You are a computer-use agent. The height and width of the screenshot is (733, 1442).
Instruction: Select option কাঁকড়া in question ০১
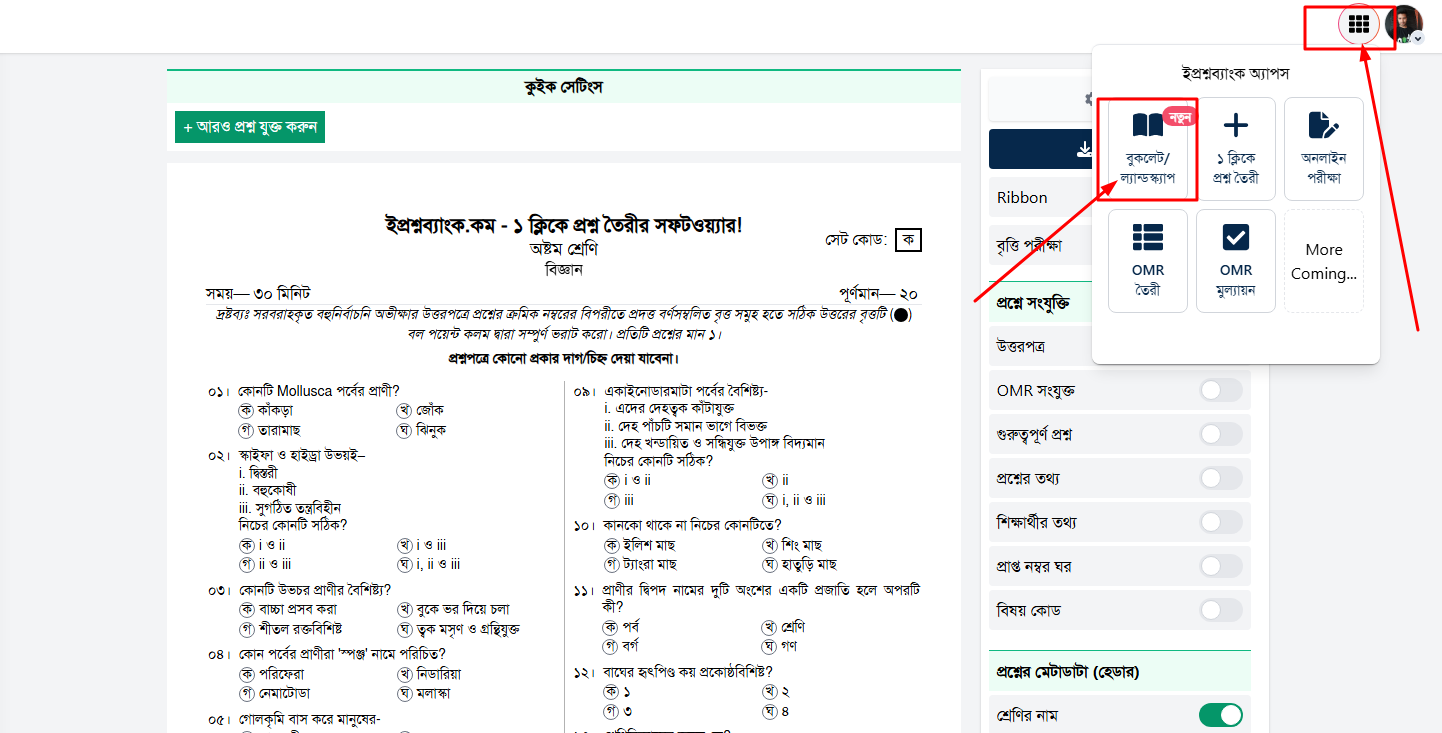point(267,410)
